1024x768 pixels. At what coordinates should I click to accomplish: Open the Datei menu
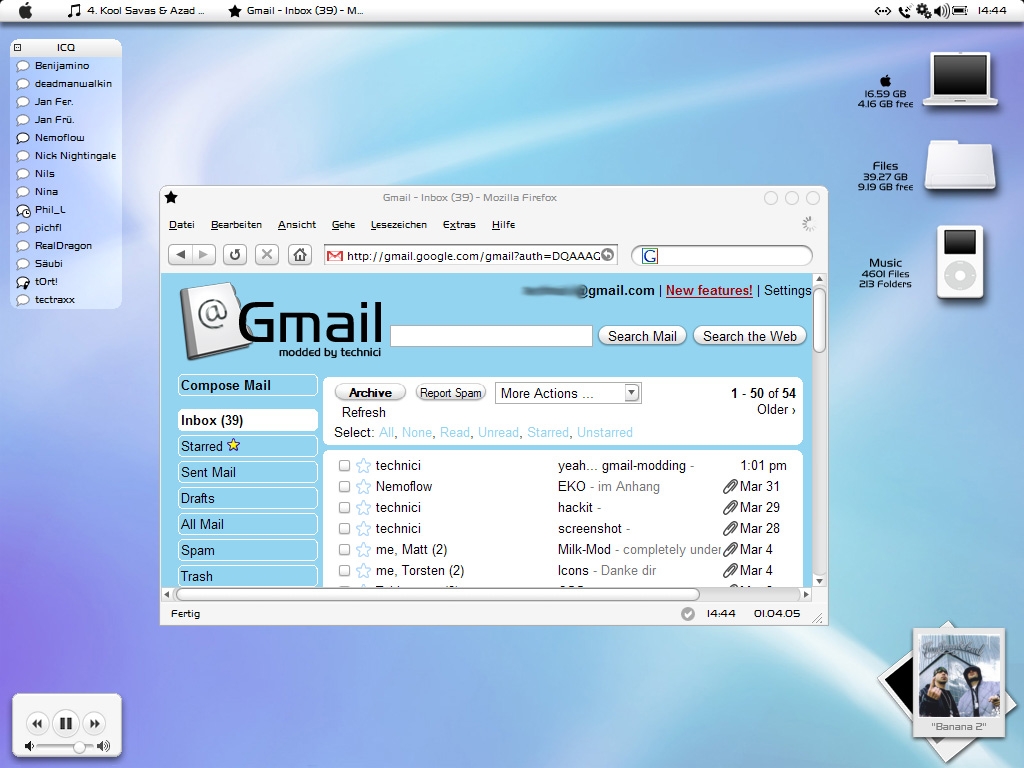(182, 225)
